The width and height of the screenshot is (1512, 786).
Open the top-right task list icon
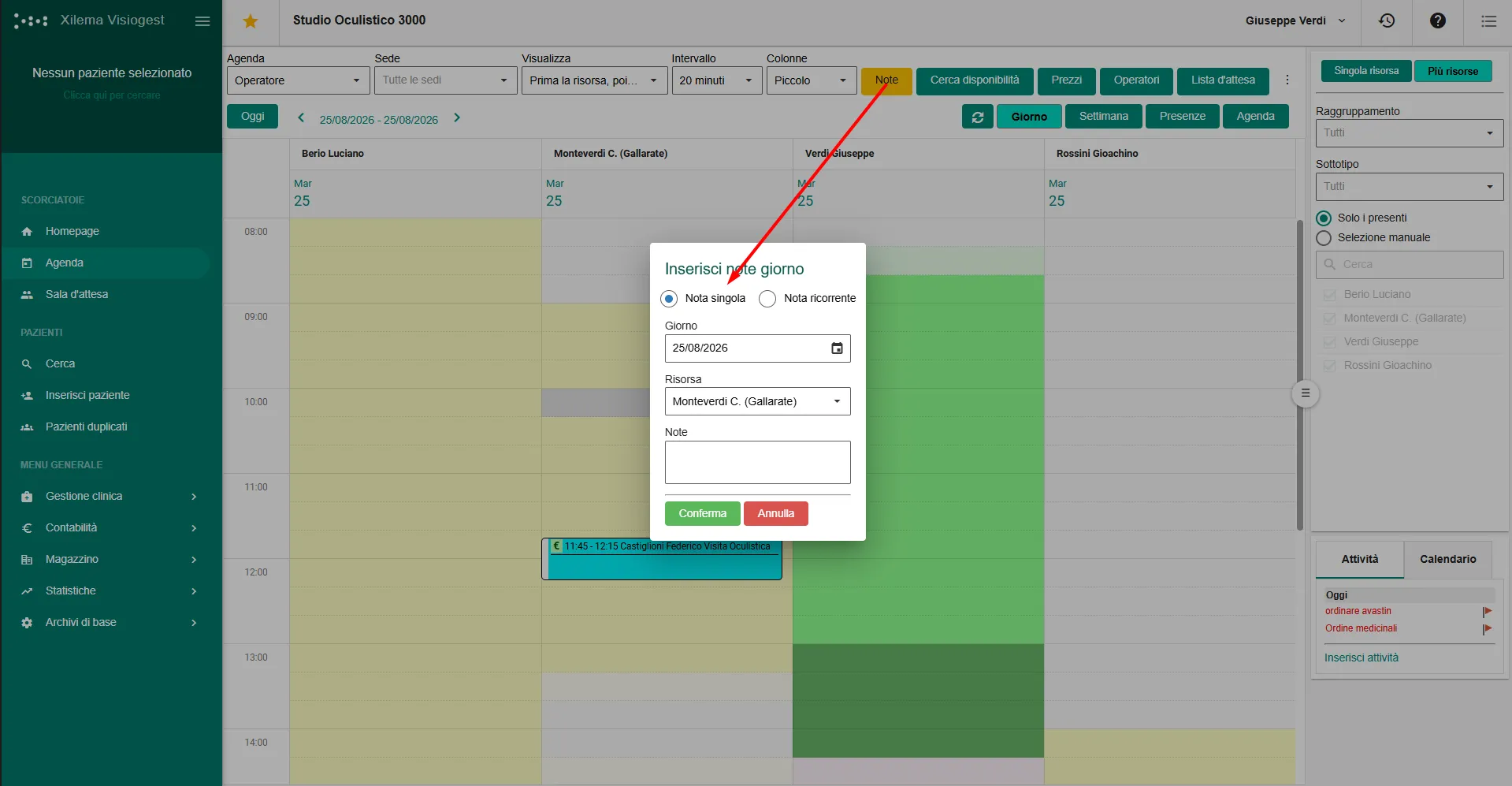[x=1488, y=21]
